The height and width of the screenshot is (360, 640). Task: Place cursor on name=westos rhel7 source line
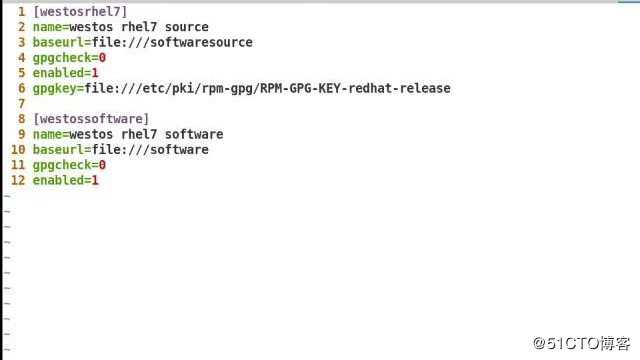(120, 27)
